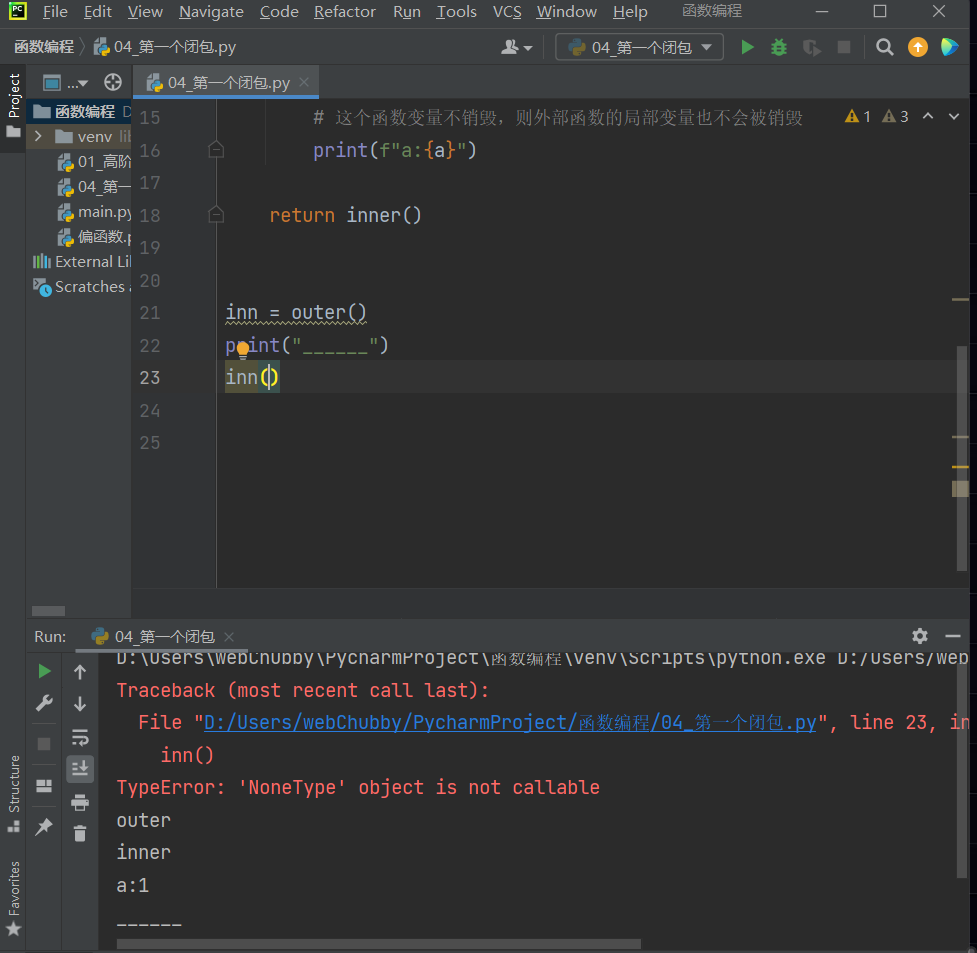Hide the Run tool window

point(953,636)
